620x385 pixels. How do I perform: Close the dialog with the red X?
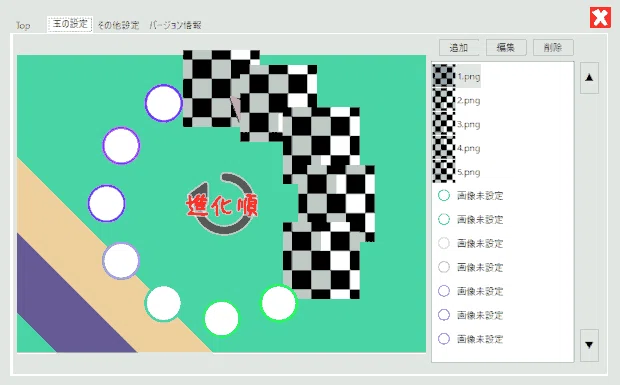(600, 18)
